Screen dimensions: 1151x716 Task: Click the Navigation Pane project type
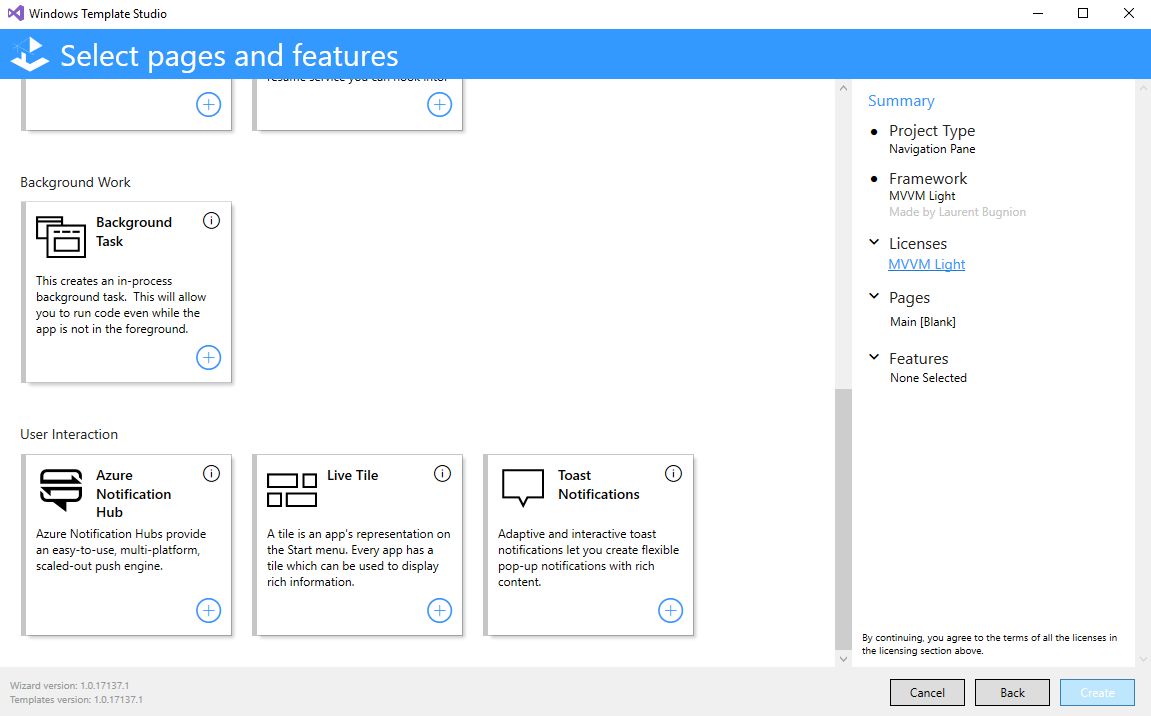pos(932,149)
